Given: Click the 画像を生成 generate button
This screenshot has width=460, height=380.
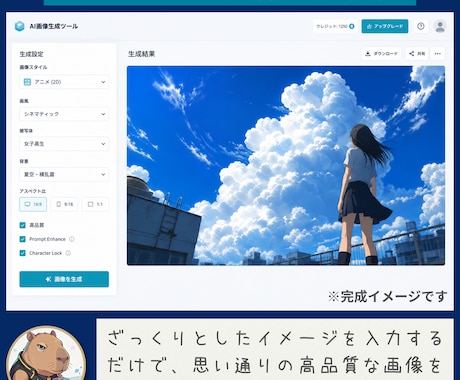Looking at the screenshot, I should (x=64, y=279).
